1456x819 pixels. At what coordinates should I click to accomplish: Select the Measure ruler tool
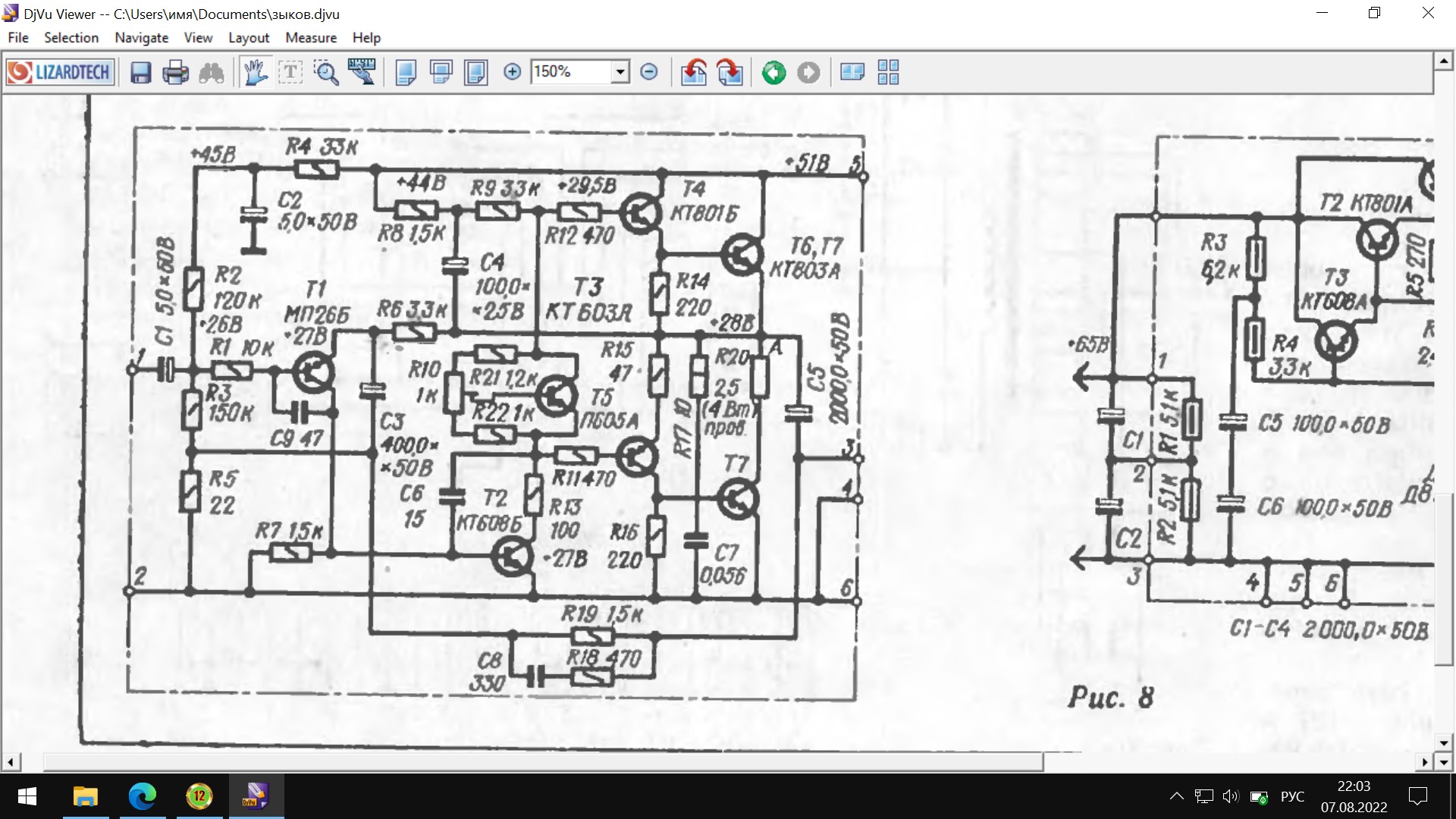(362, 73)
